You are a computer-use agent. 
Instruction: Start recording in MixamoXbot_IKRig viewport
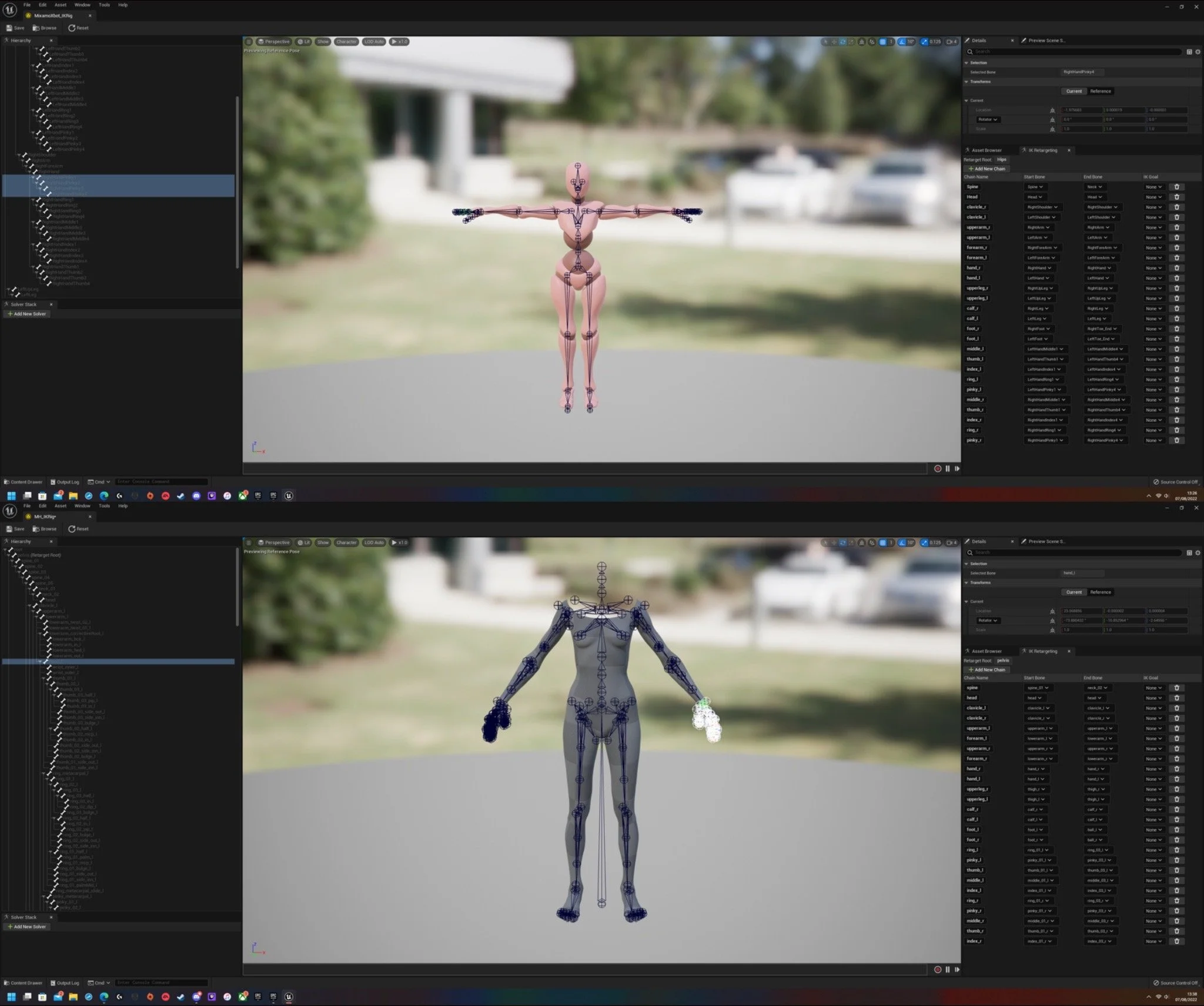click(x=938, y=468)
